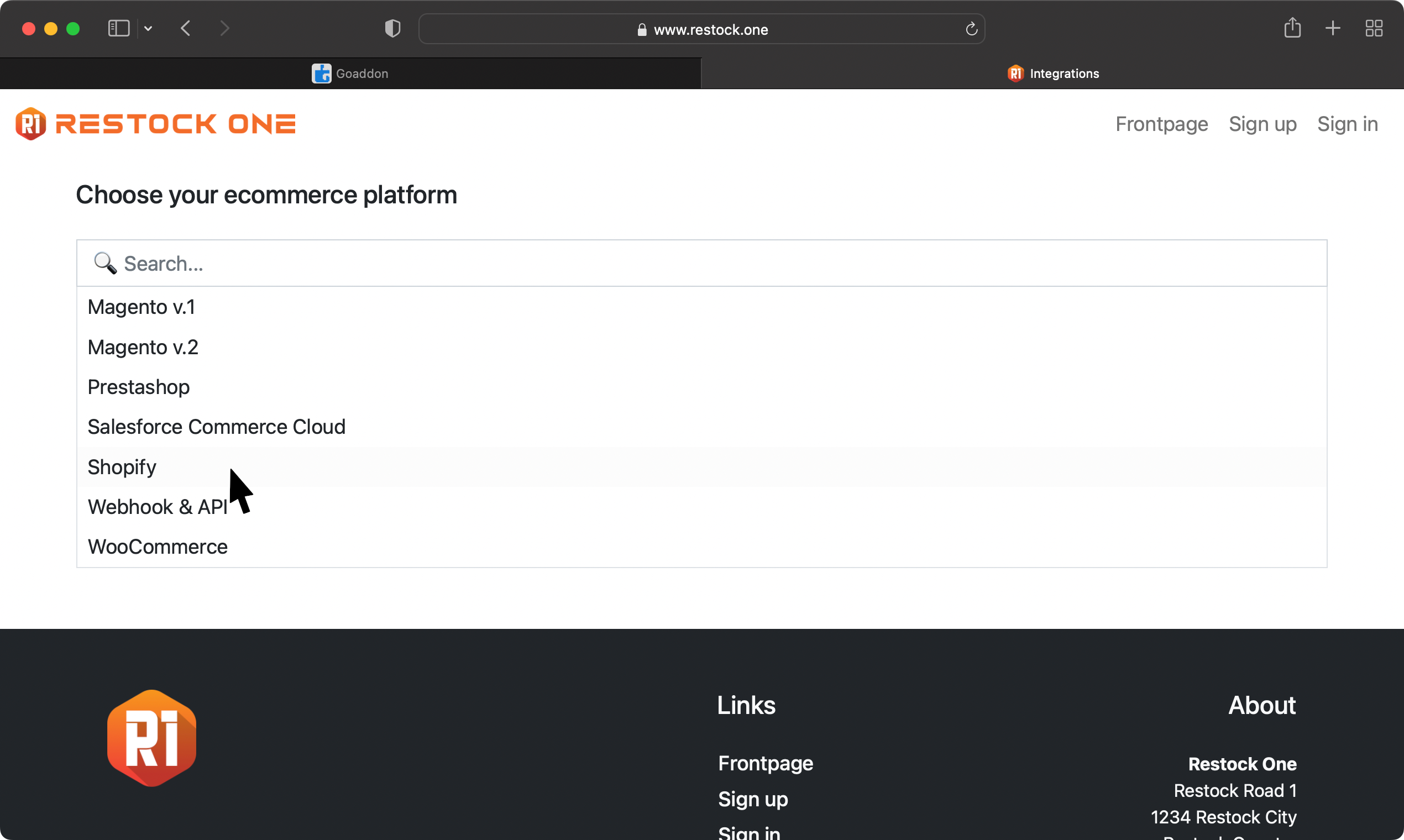Focus the platform Search field
This screenshot has height=840, width=1404.
[701, 263]
